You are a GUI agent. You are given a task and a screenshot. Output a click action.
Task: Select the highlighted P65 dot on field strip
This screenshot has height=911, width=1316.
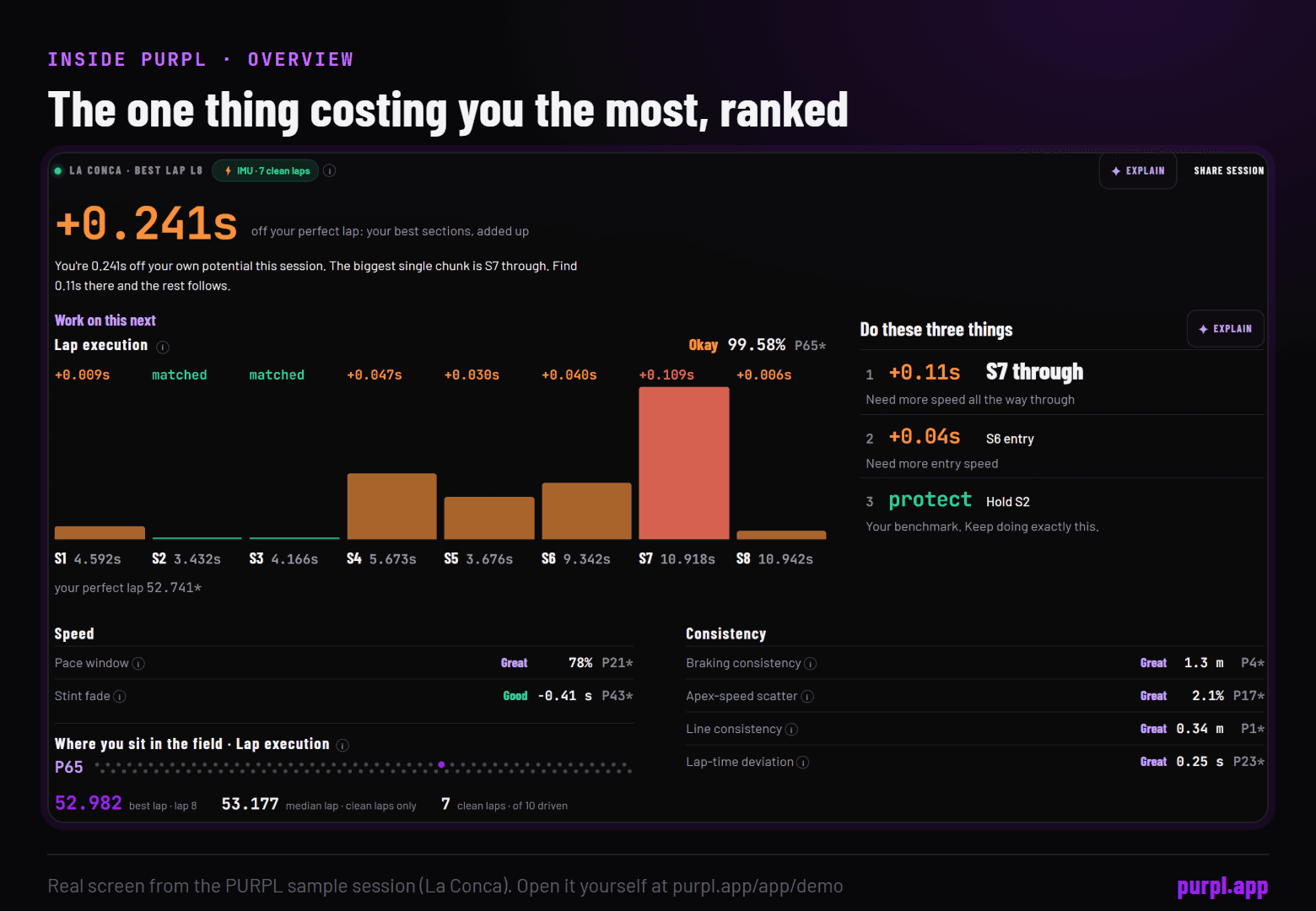[441, 764]
